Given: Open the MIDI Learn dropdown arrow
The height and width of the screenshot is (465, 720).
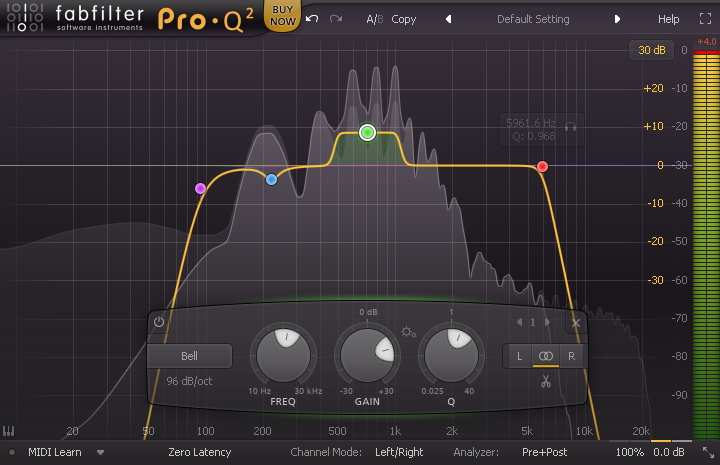Looking at the screenshot, I should (x=100, y=453).
